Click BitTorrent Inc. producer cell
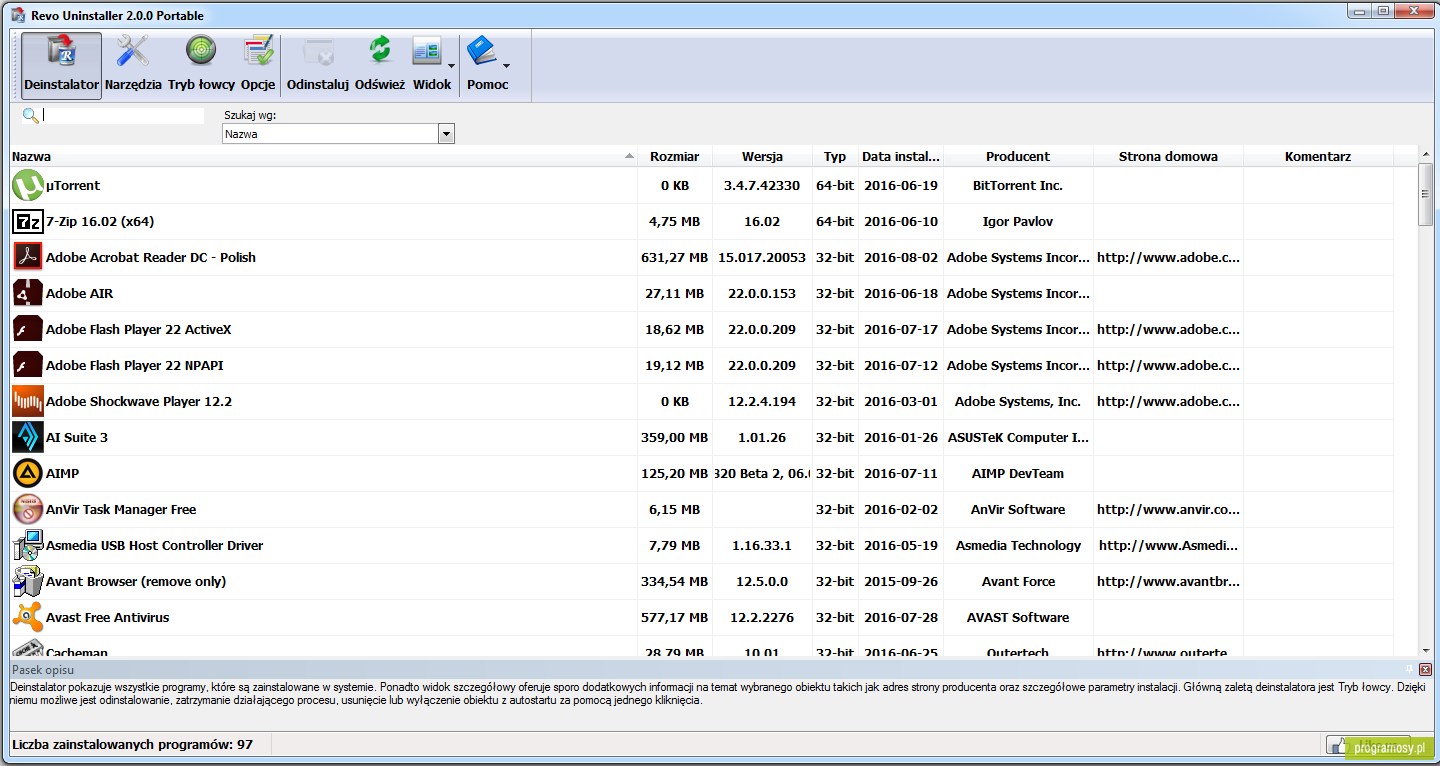1440x766 pixels. click(1018, 185)
